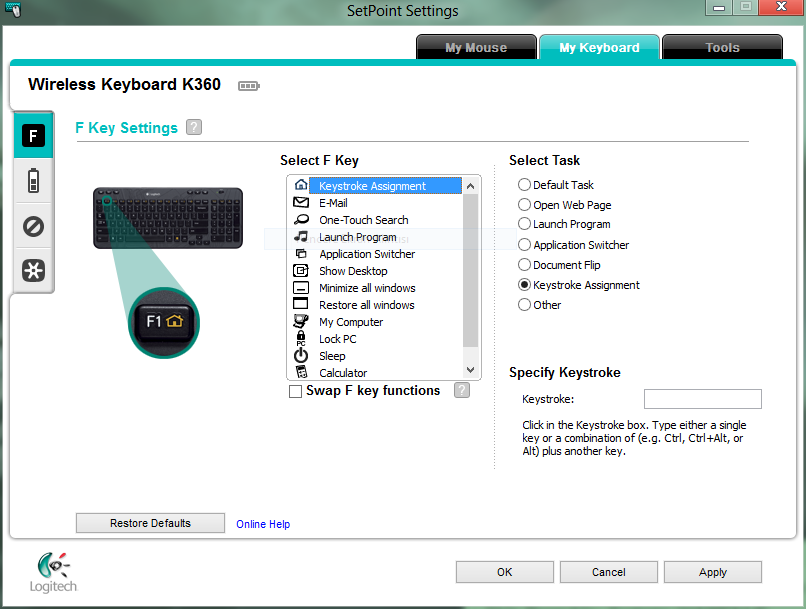Click the help icon beside F Key Settings
This screenshot has width=806, height=609.
(x=194, y=127)
